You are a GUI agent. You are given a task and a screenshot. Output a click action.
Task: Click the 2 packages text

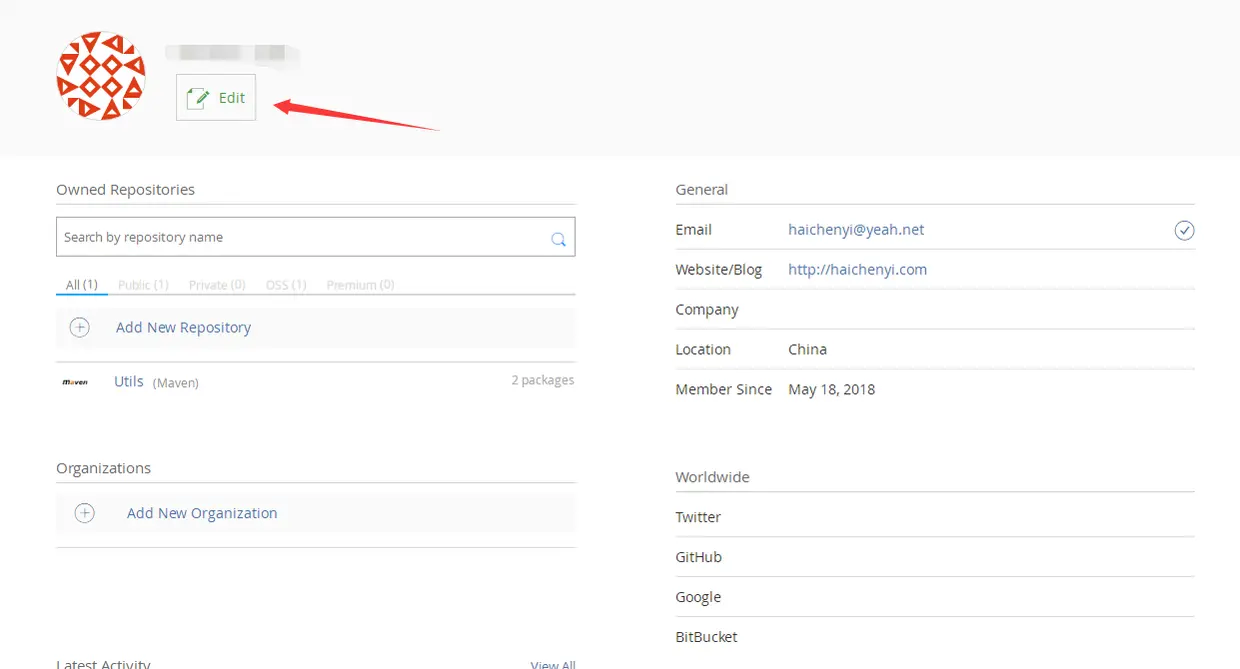pyautogui.click(x=543, y=380)
